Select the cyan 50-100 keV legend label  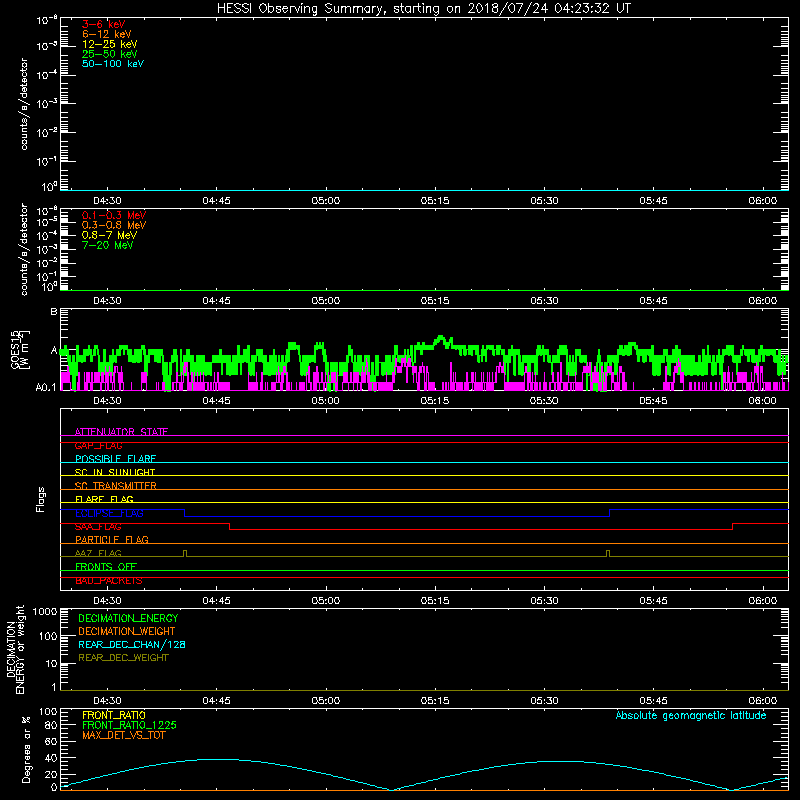112,64
